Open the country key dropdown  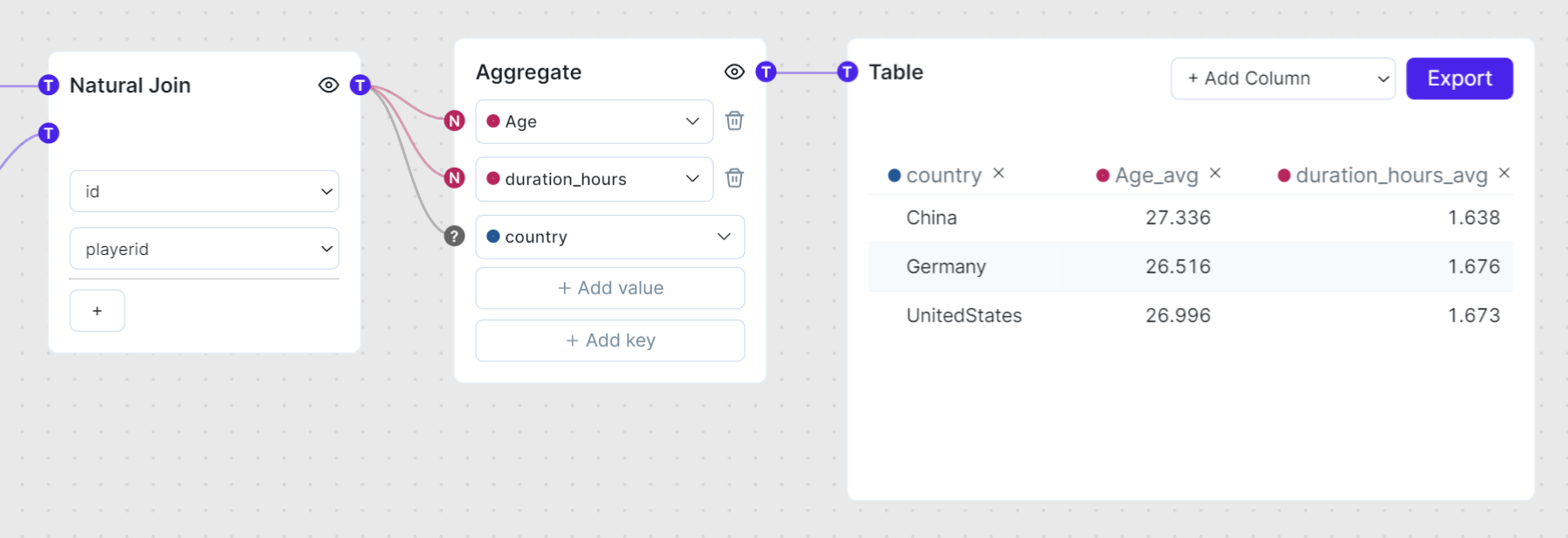tap(609, 237)
